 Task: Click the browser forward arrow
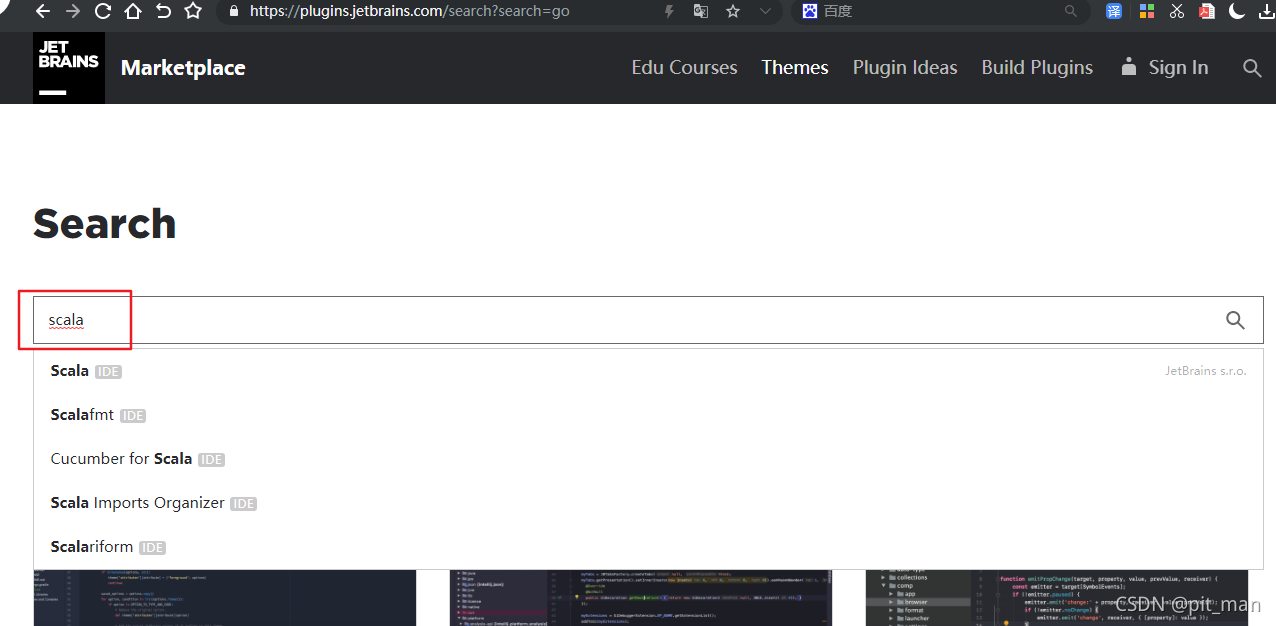[72, 12]
